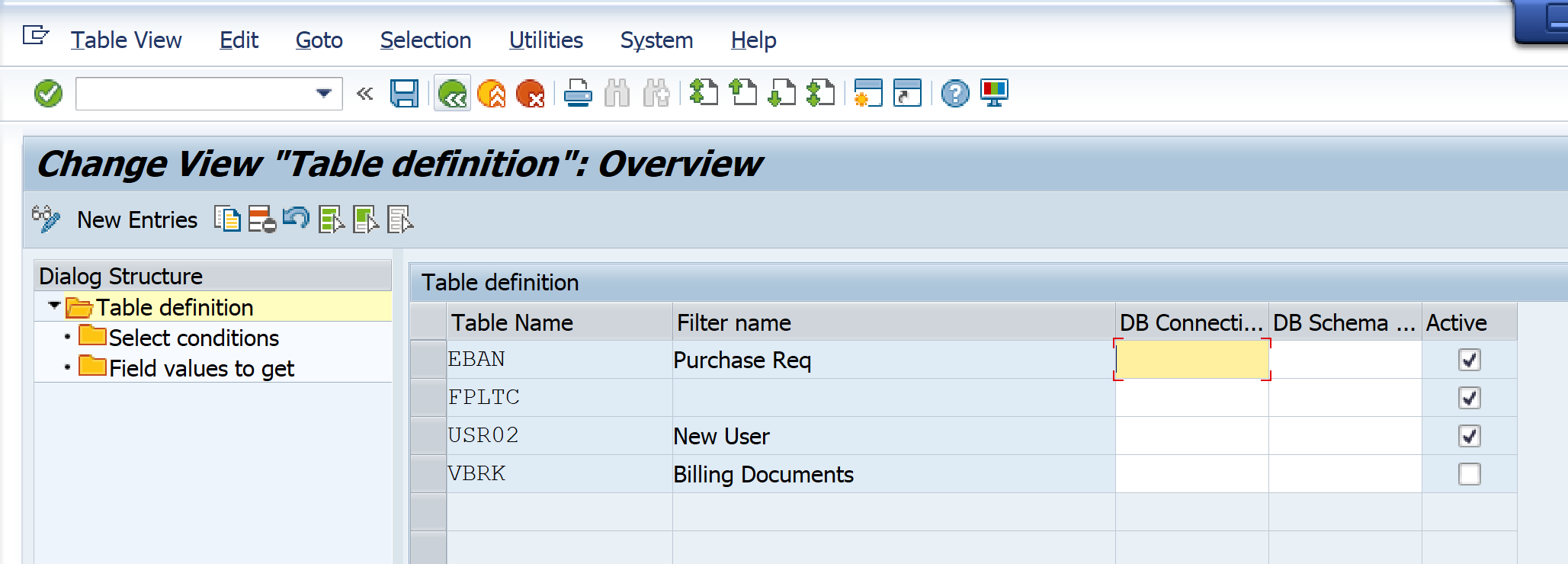
Task: Click the New Entries button
Action: click(x=137, y=220)
